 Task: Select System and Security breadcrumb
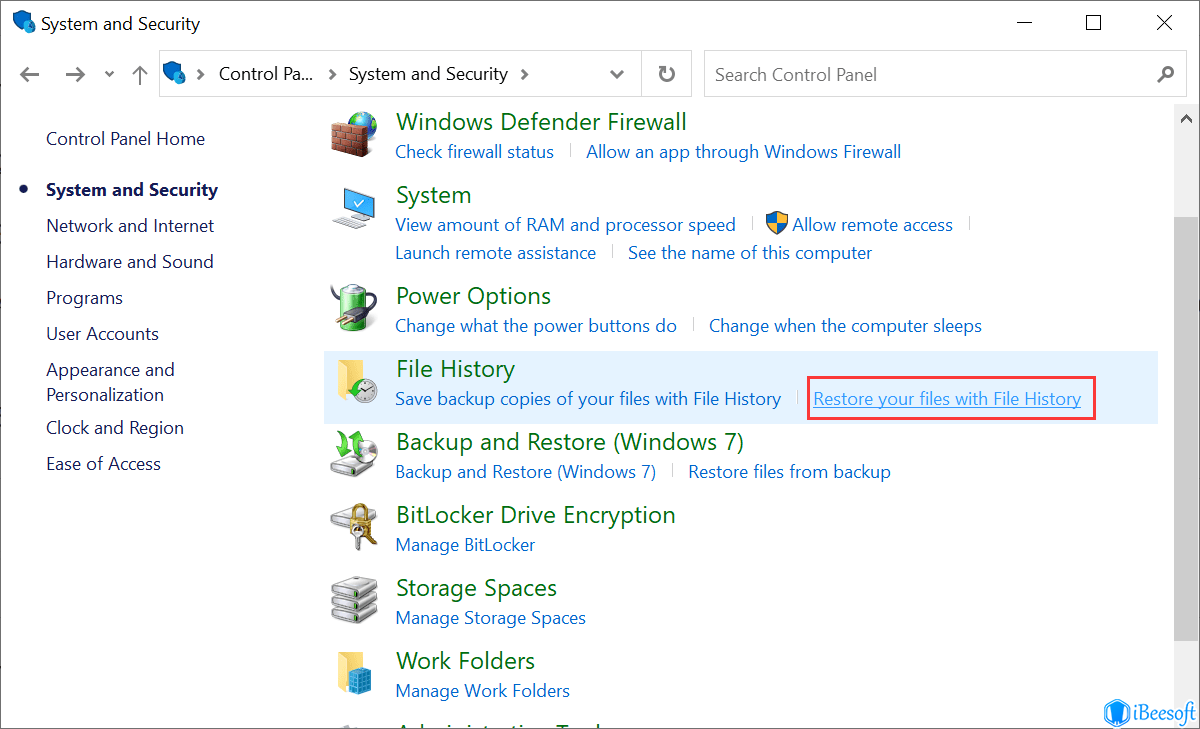point(428,74)
